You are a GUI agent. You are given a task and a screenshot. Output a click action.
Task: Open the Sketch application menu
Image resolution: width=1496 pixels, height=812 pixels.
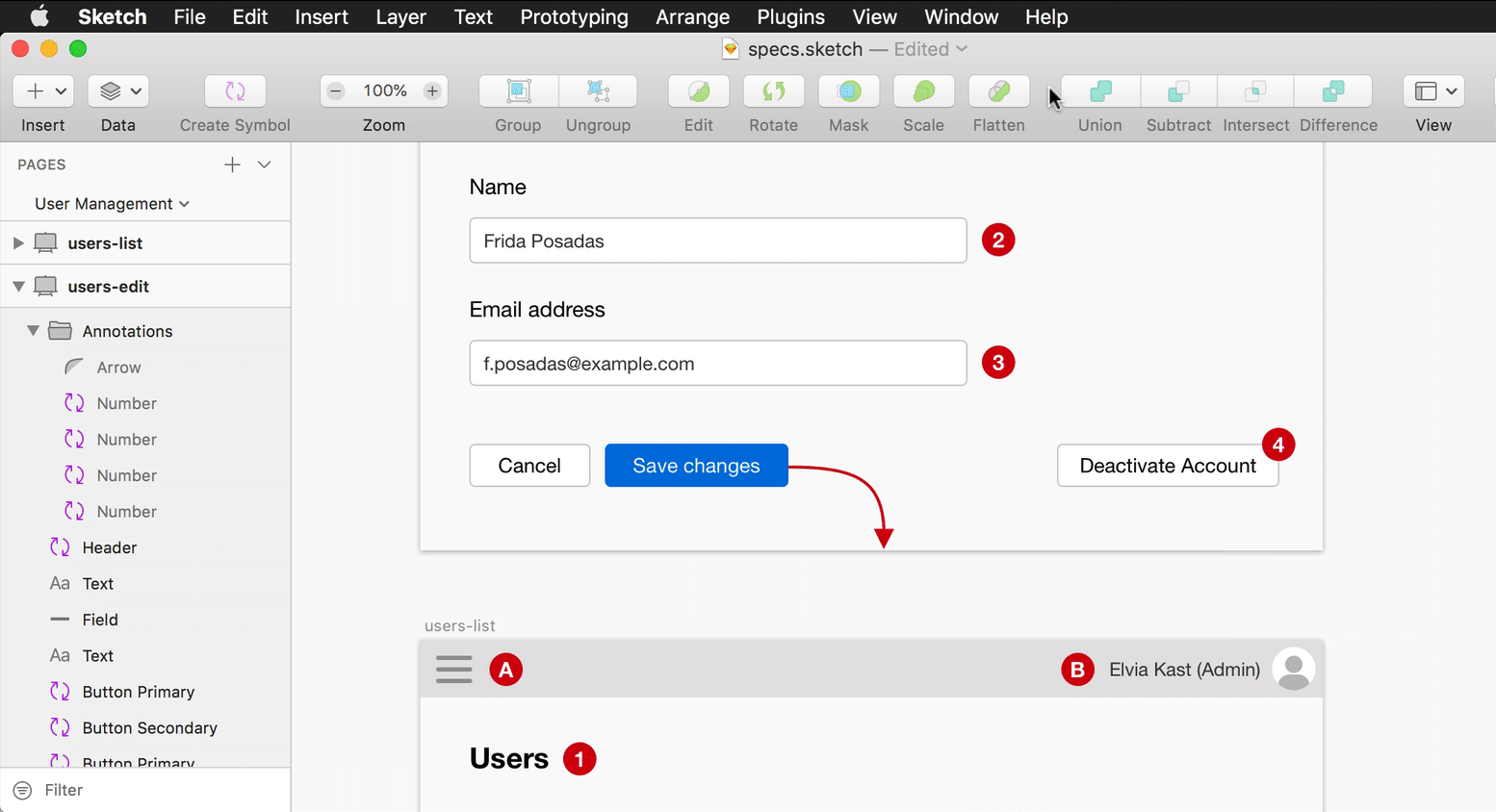113,16
